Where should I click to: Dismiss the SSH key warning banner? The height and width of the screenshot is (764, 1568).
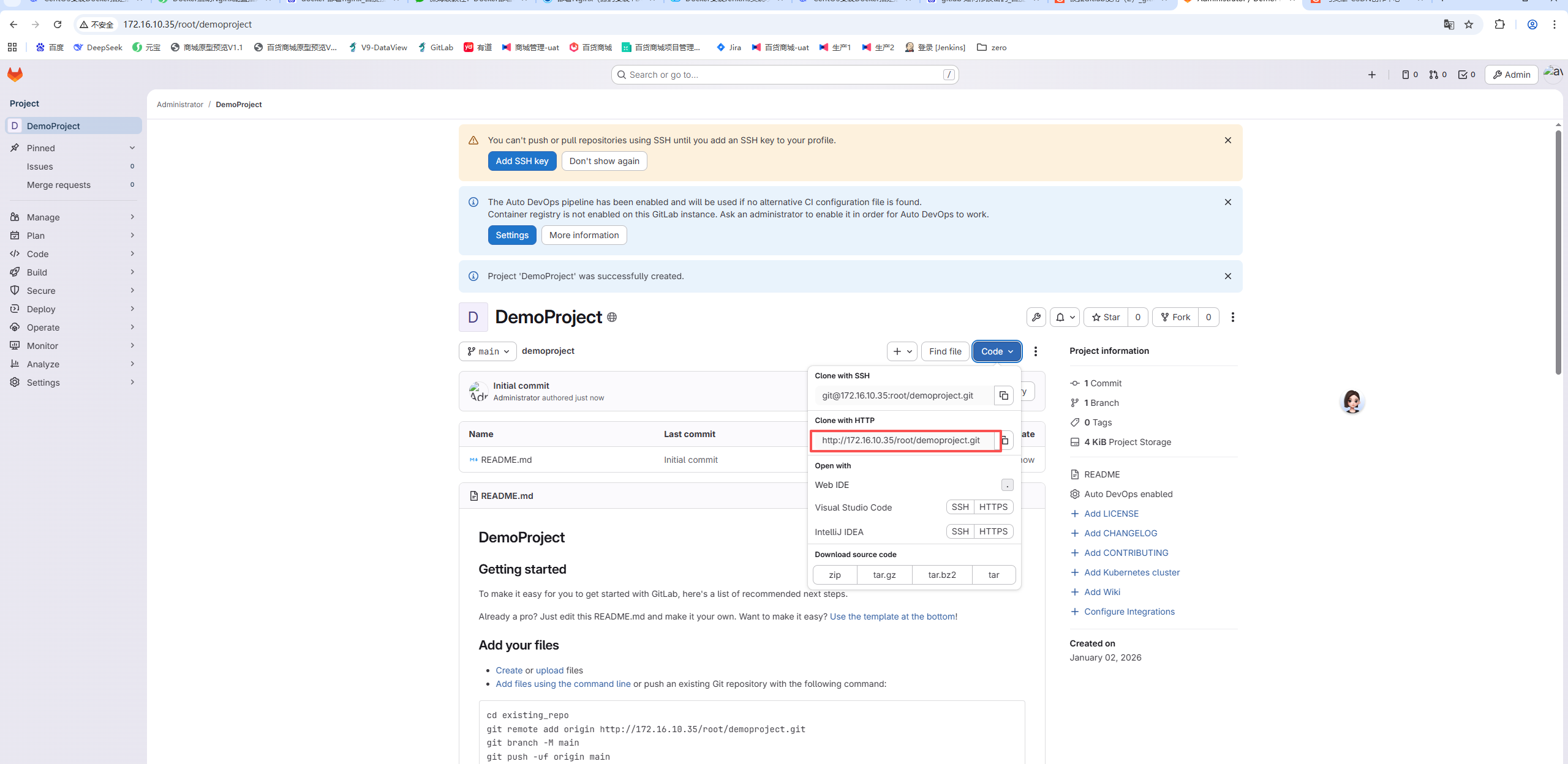(x=1227, y=140)
